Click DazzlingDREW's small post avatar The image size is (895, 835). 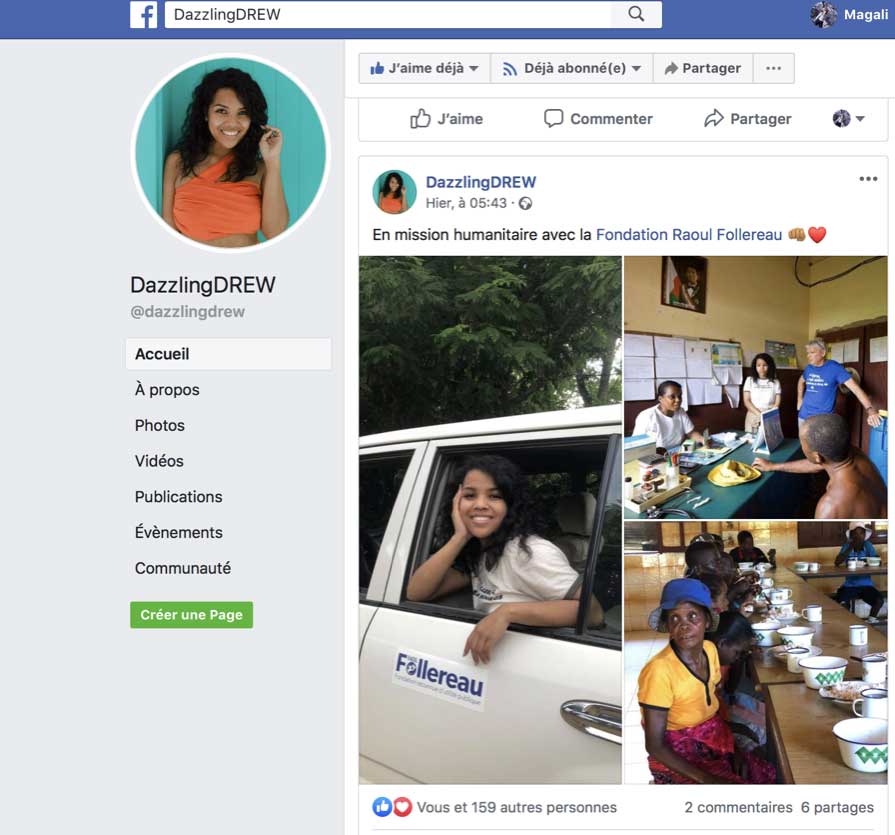[x=394, y=192]
